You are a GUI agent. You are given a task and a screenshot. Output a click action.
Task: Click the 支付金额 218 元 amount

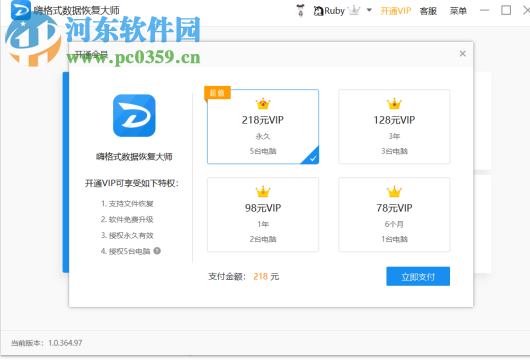tap(243, 276)
